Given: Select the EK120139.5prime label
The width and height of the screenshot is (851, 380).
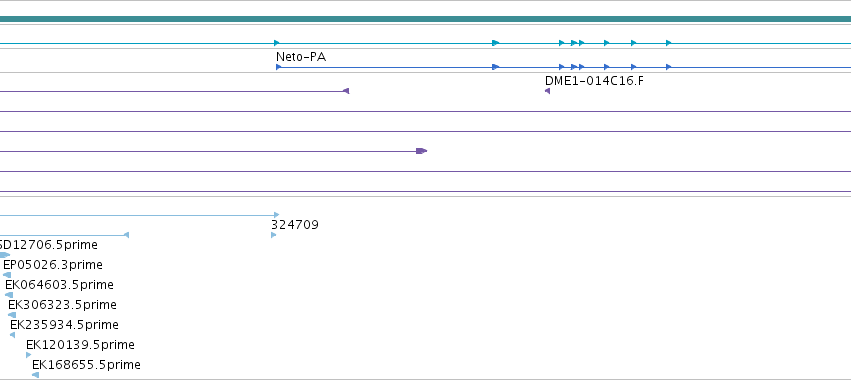Looking at the screenshot, I should tap(80, 345).
